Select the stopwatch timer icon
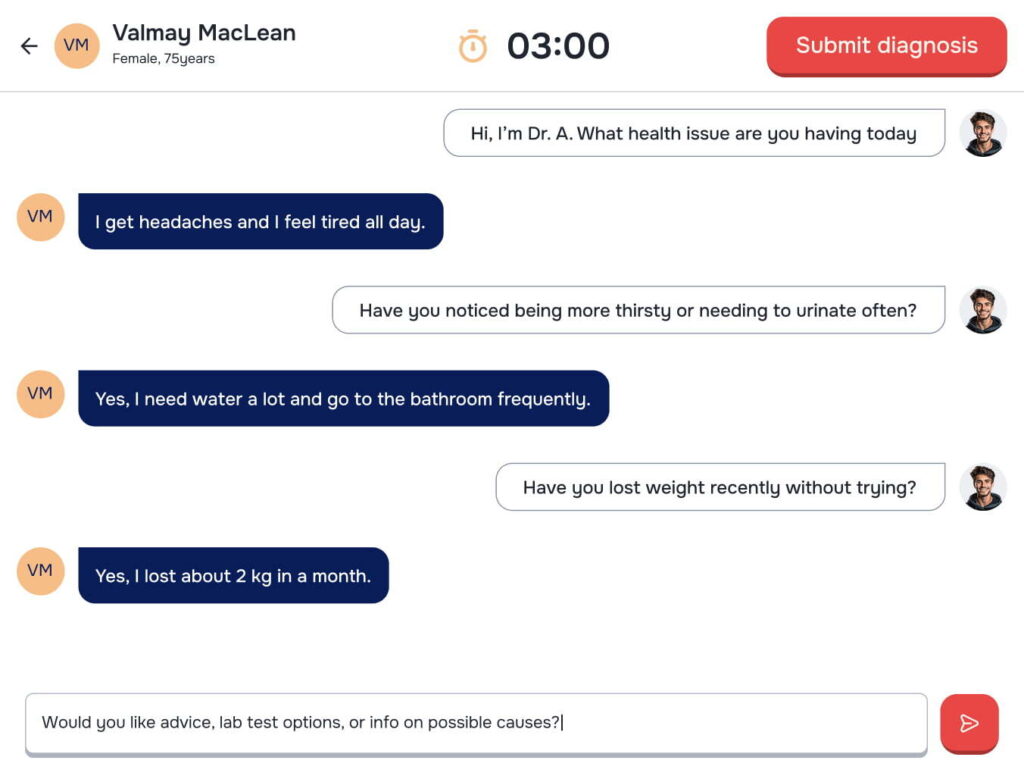 [473, 45]
